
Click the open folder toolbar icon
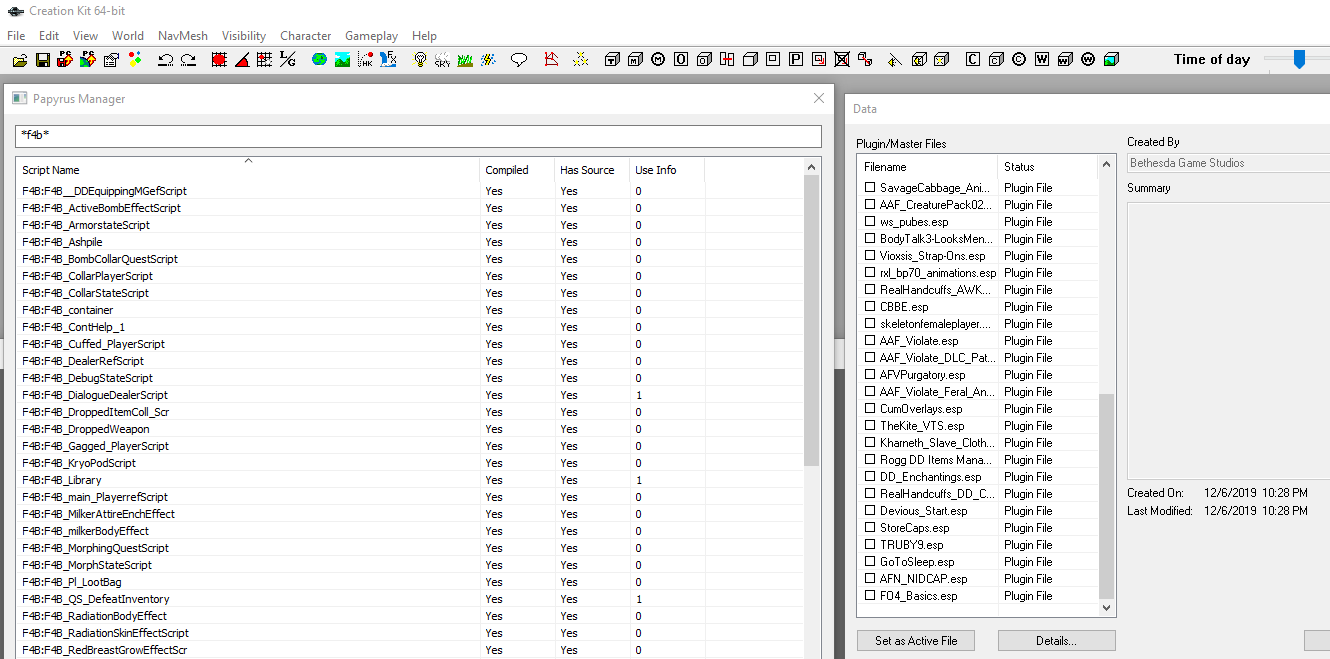click(20, 60)
